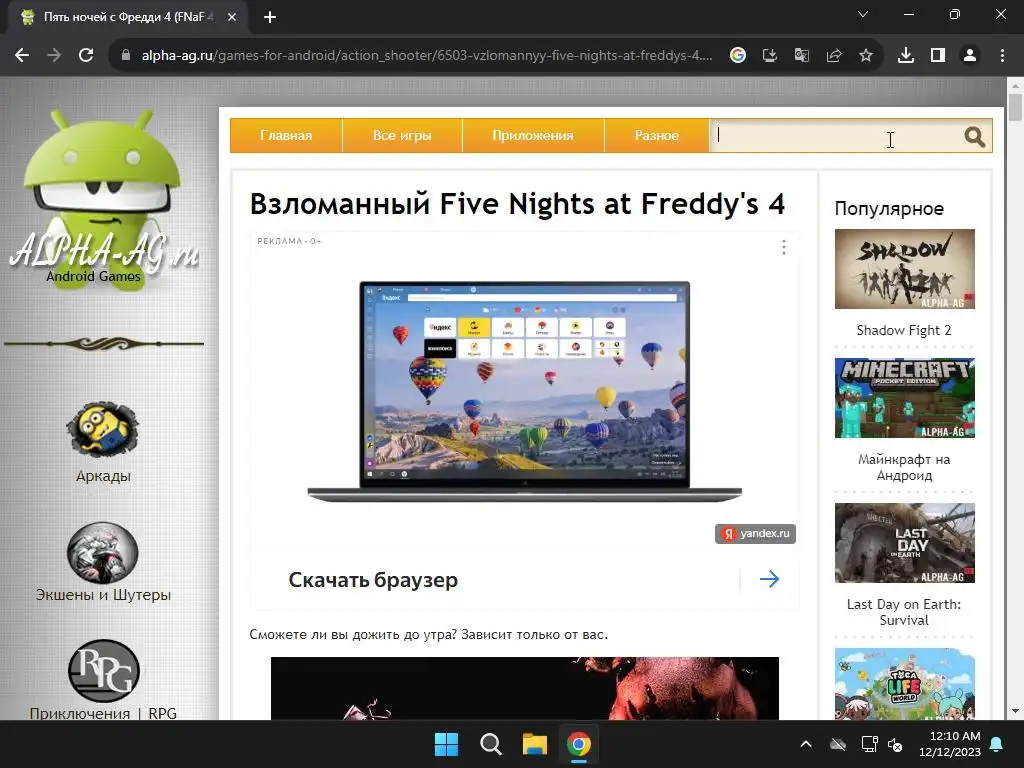Open the RPG category round icon
The height and width of the screenshot is (768, 1024).
click(x=104, y=671)
